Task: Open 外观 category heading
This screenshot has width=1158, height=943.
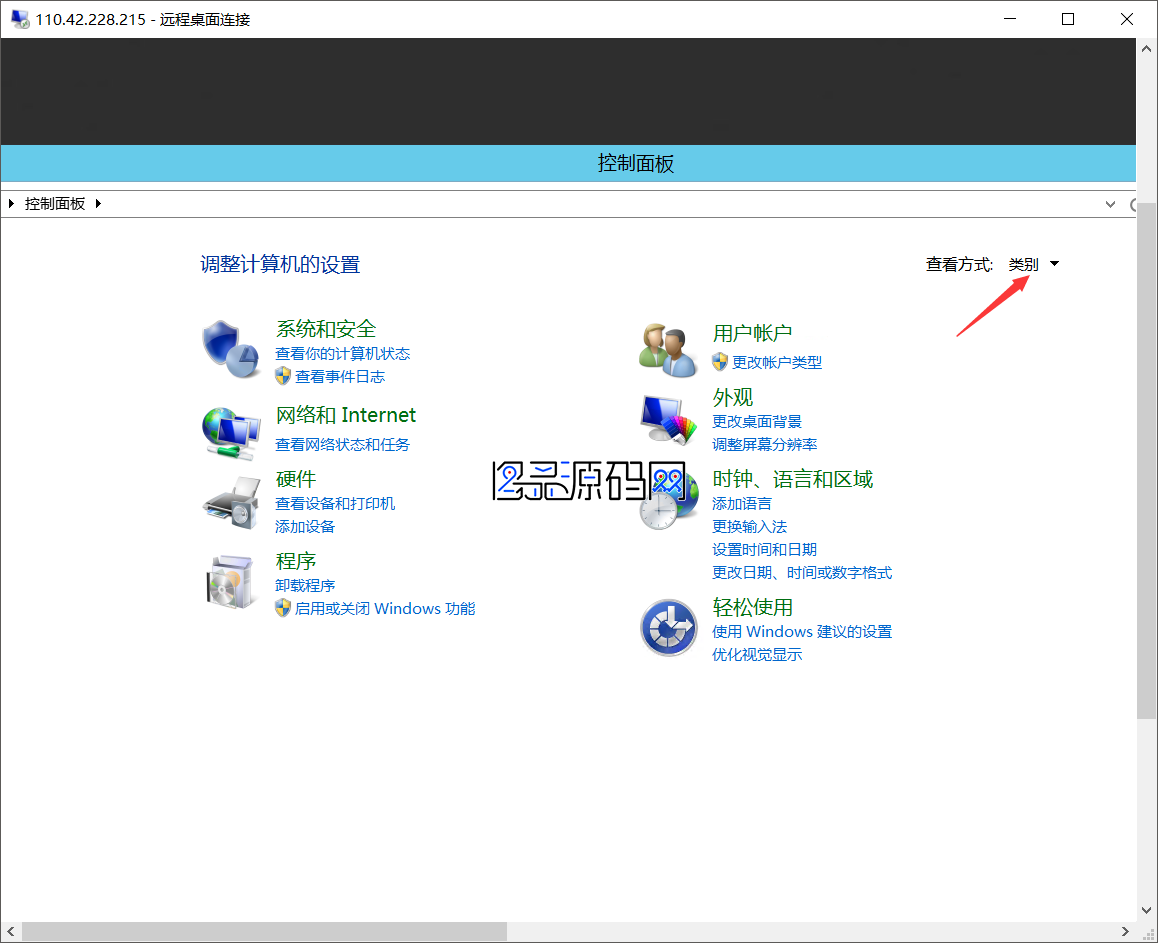Action: click(733, 397)
